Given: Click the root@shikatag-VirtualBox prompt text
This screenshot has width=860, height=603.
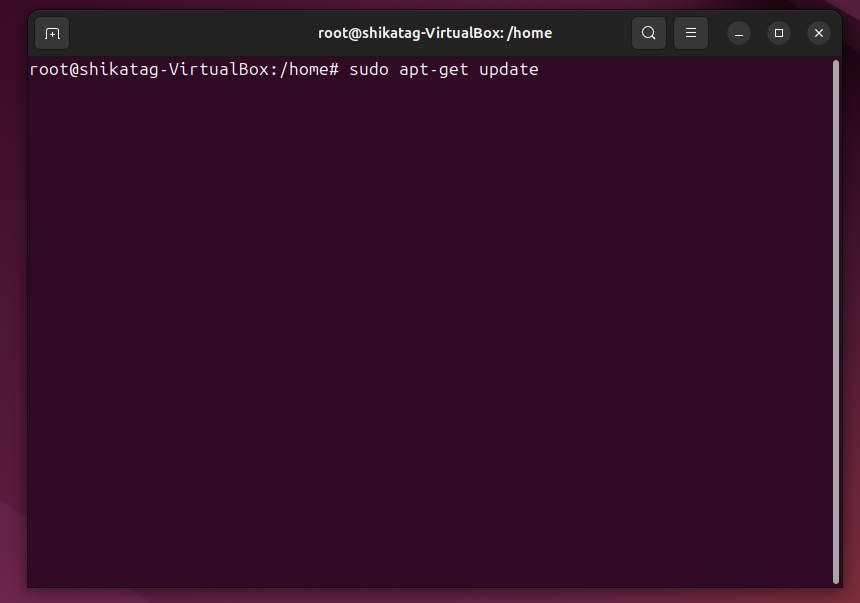Looking at the screenshot, I should click(x=149, y=70).
